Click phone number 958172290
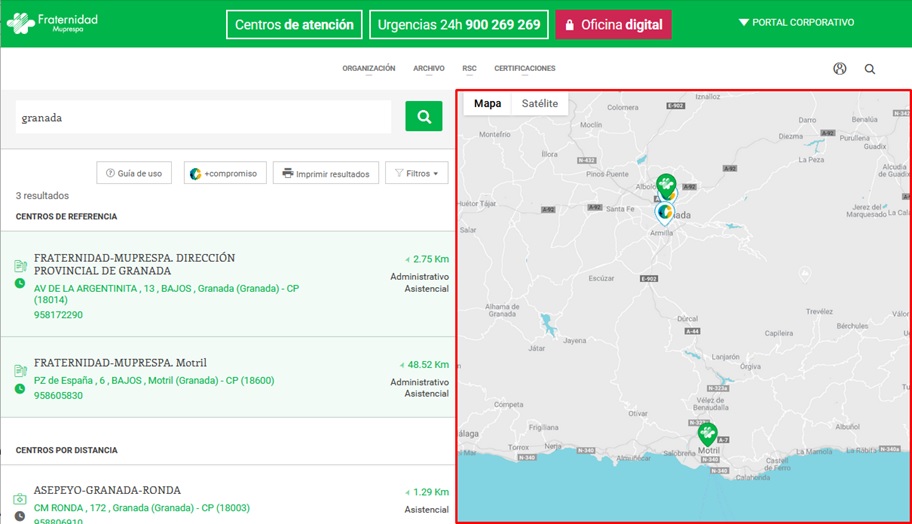This screenshot has width=912, height=524. pos(58,315)
